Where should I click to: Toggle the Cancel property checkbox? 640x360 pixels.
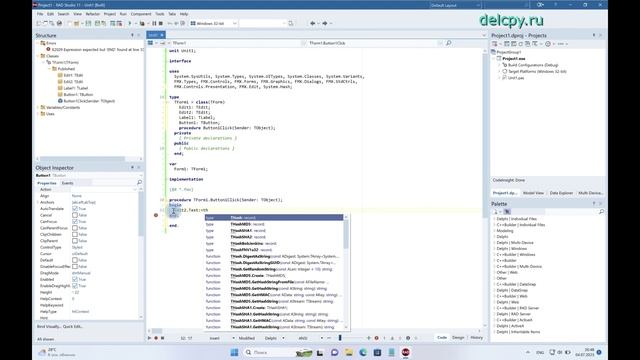coord(75,215)
